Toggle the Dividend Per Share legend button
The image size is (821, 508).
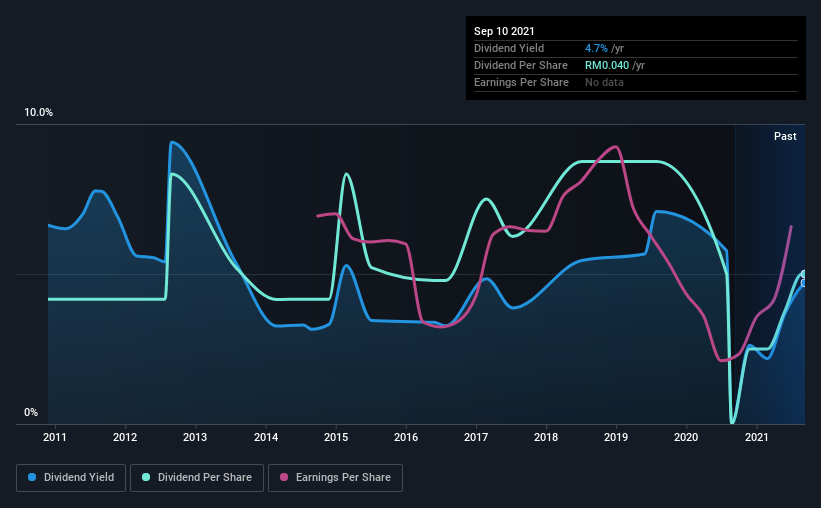pyautogui.click(x=197, y=478)
